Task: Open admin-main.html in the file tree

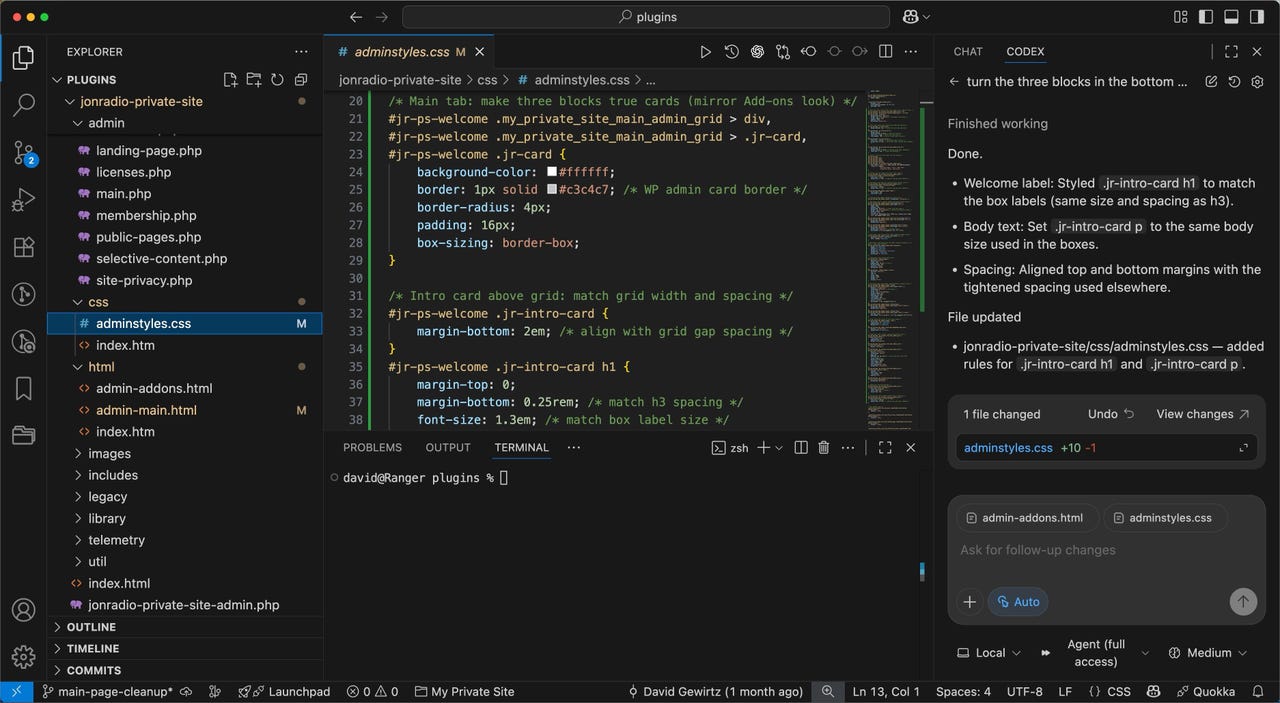Action: (x=146, y=410)
